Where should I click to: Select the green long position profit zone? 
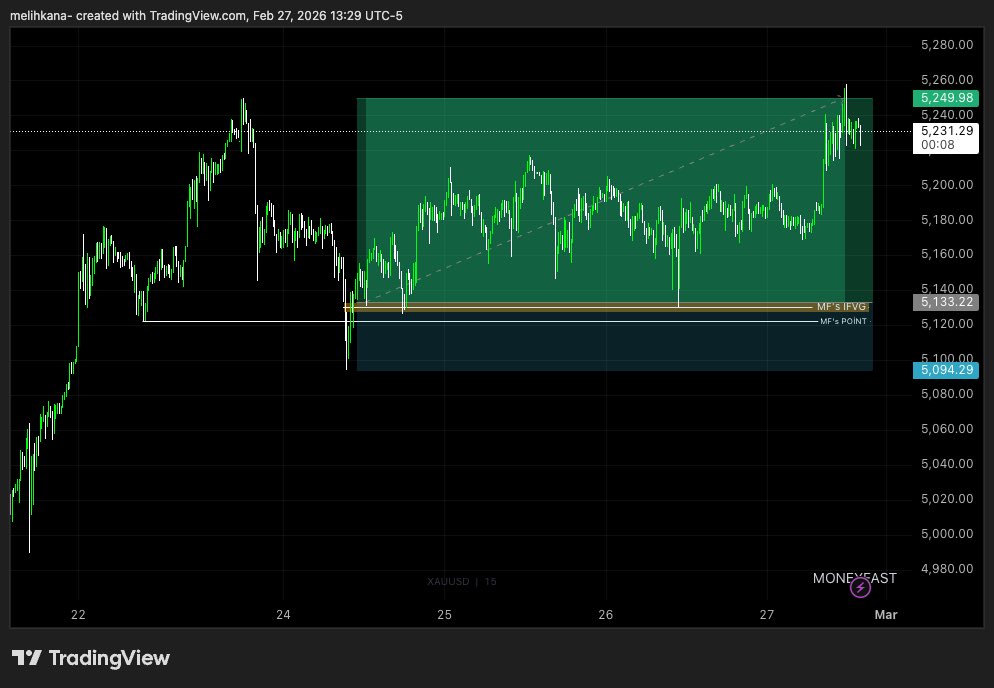pyautogui.click(x=615, y=200)
